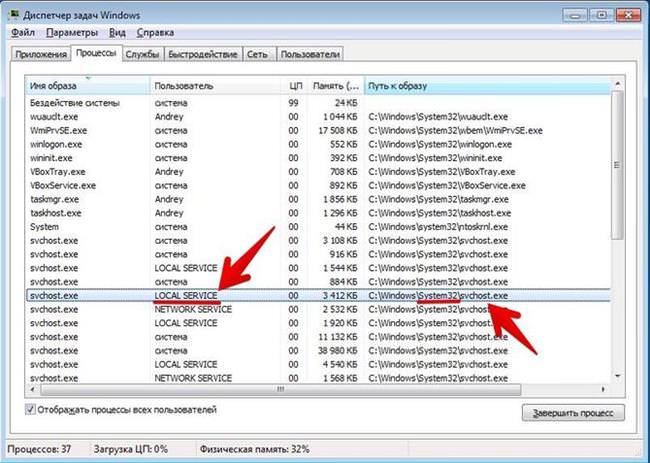Switch to the Приложения tab
This screenshot has width=650, height=463.
pyautogui.click(x=41, y=54)
